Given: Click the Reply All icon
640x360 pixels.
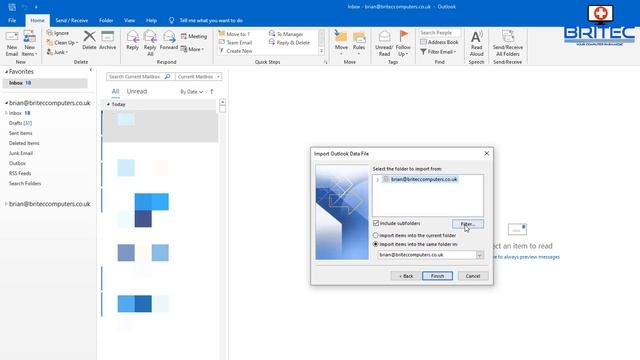Looking at the screenshot, I should 150,37.
